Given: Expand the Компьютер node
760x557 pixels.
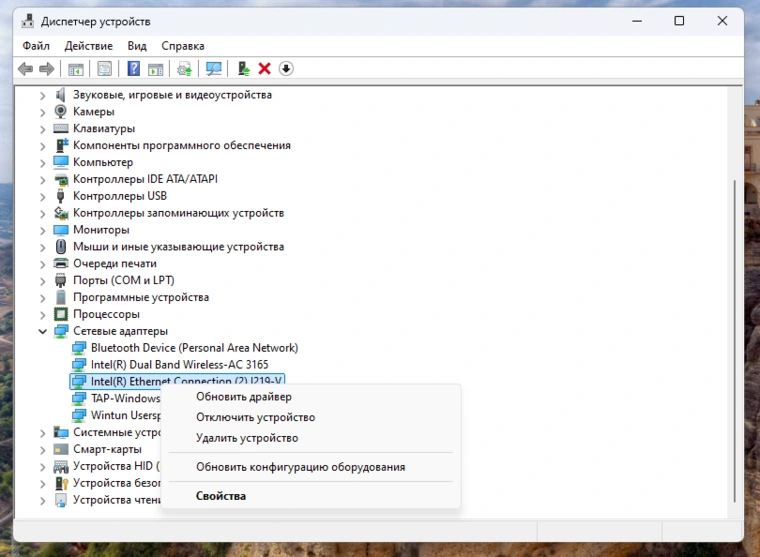Looking at the screenshot, I should click(x=43, y=163).
